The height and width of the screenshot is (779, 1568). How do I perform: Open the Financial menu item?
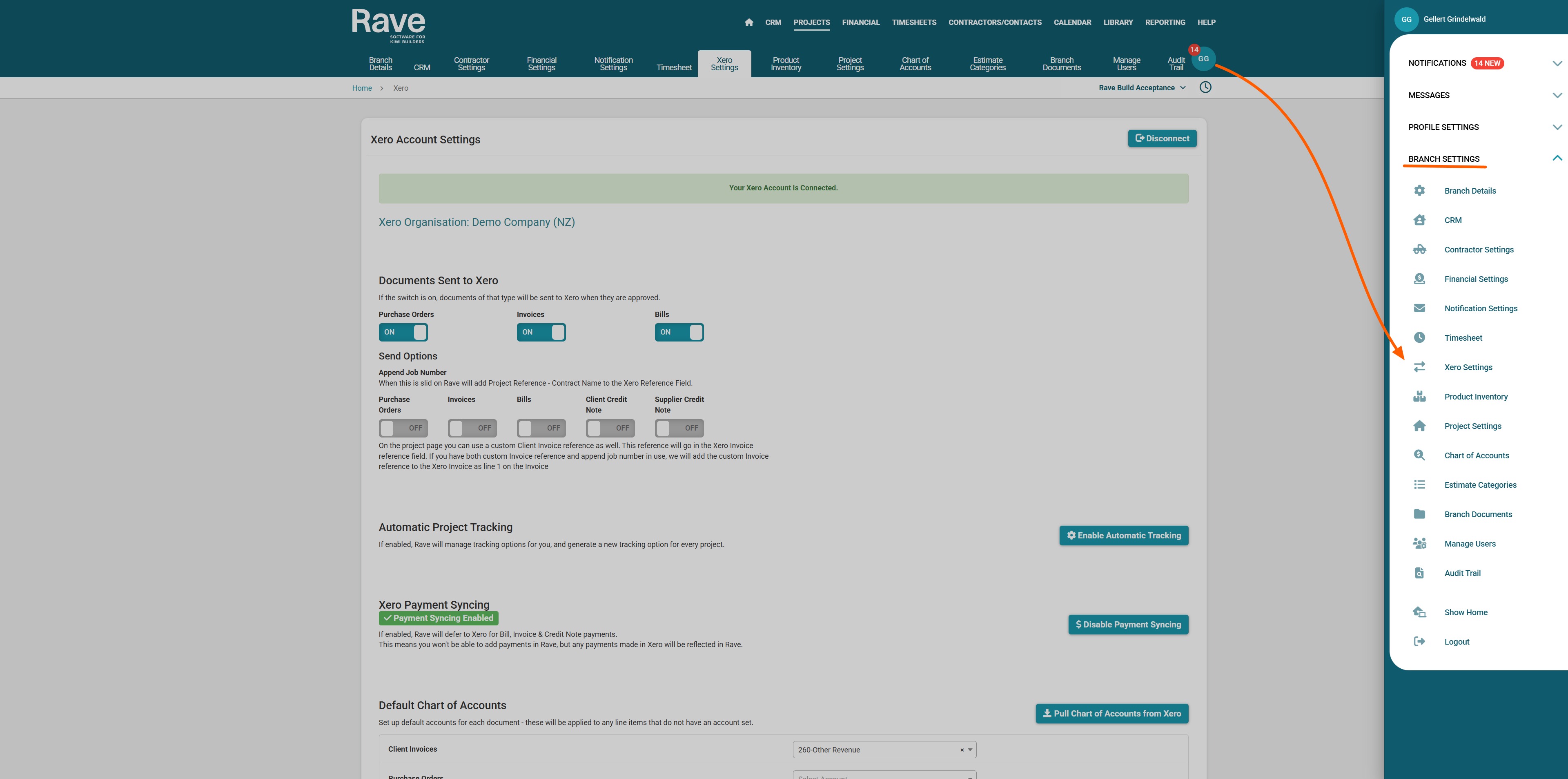coord(860,22)
